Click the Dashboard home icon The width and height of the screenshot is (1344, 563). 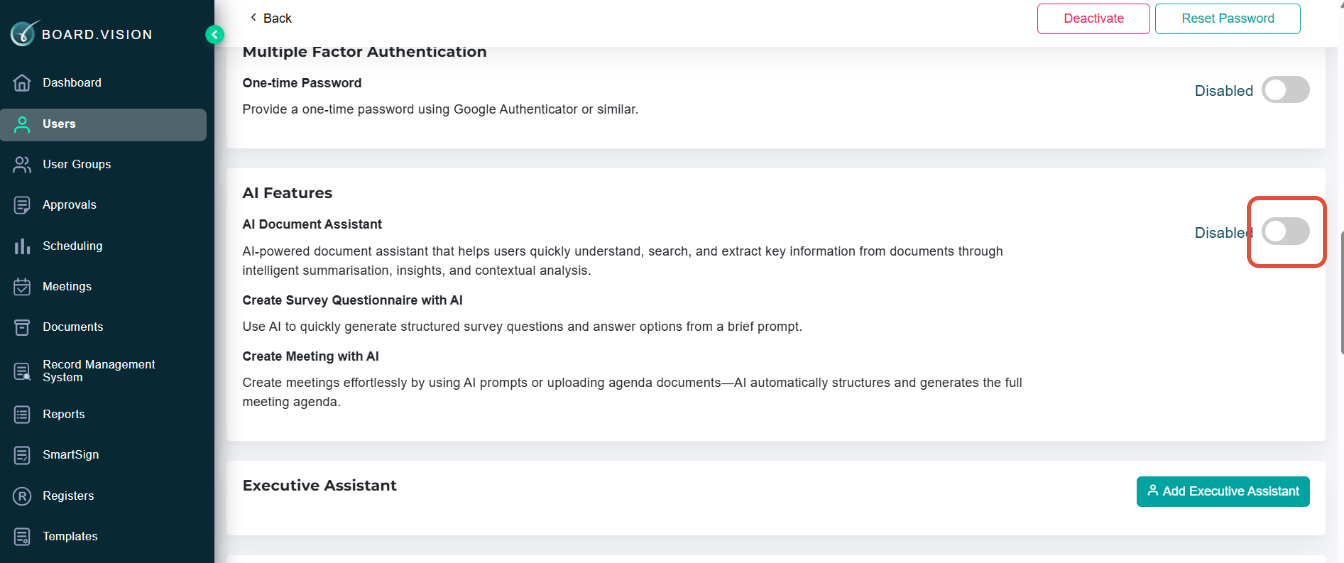point(22,83)
